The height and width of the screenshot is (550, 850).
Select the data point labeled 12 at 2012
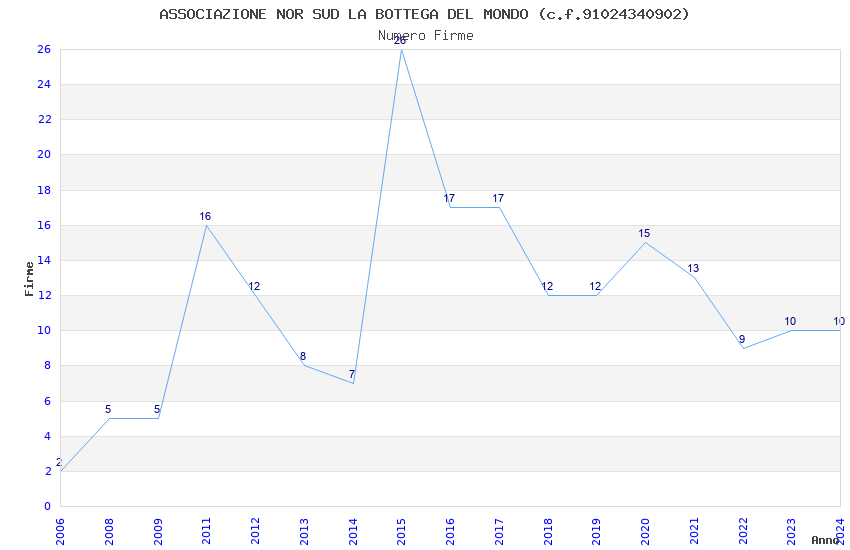(255, 295)
